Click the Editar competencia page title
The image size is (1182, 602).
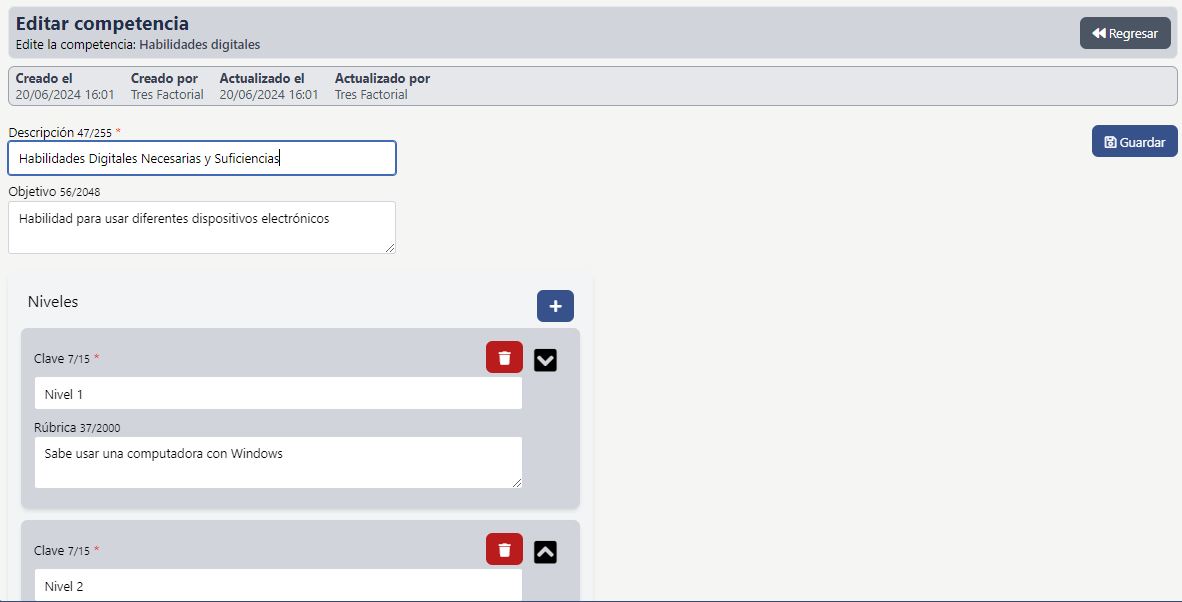[102, 24]
